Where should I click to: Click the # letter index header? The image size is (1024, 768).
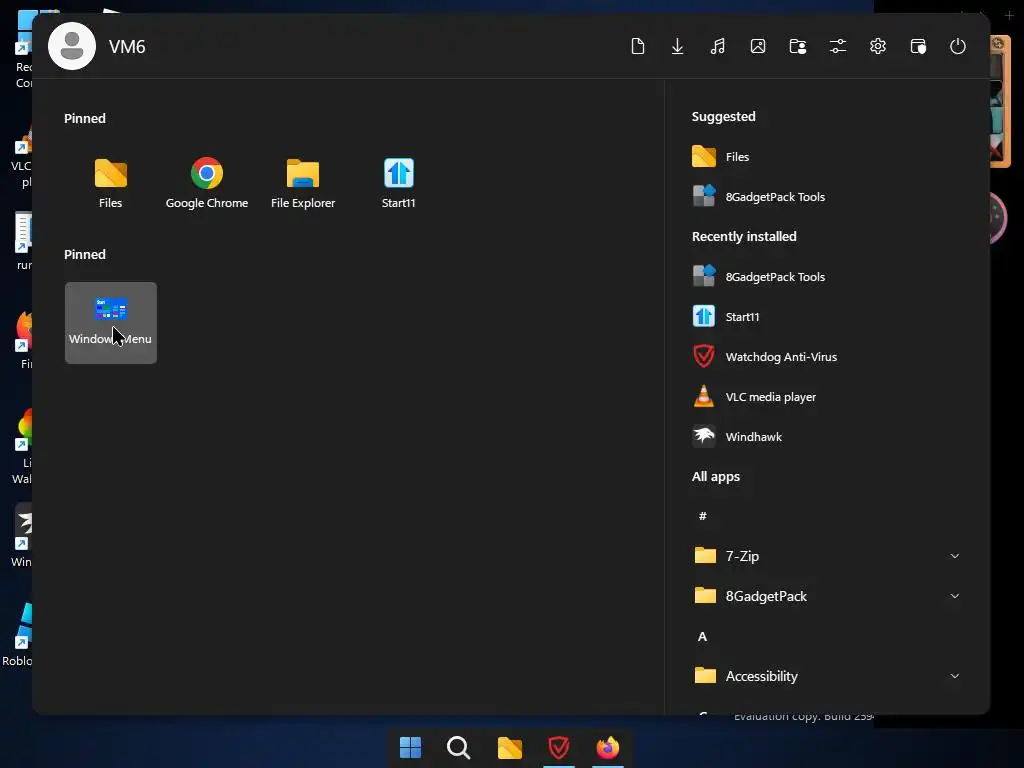[703, 516]
